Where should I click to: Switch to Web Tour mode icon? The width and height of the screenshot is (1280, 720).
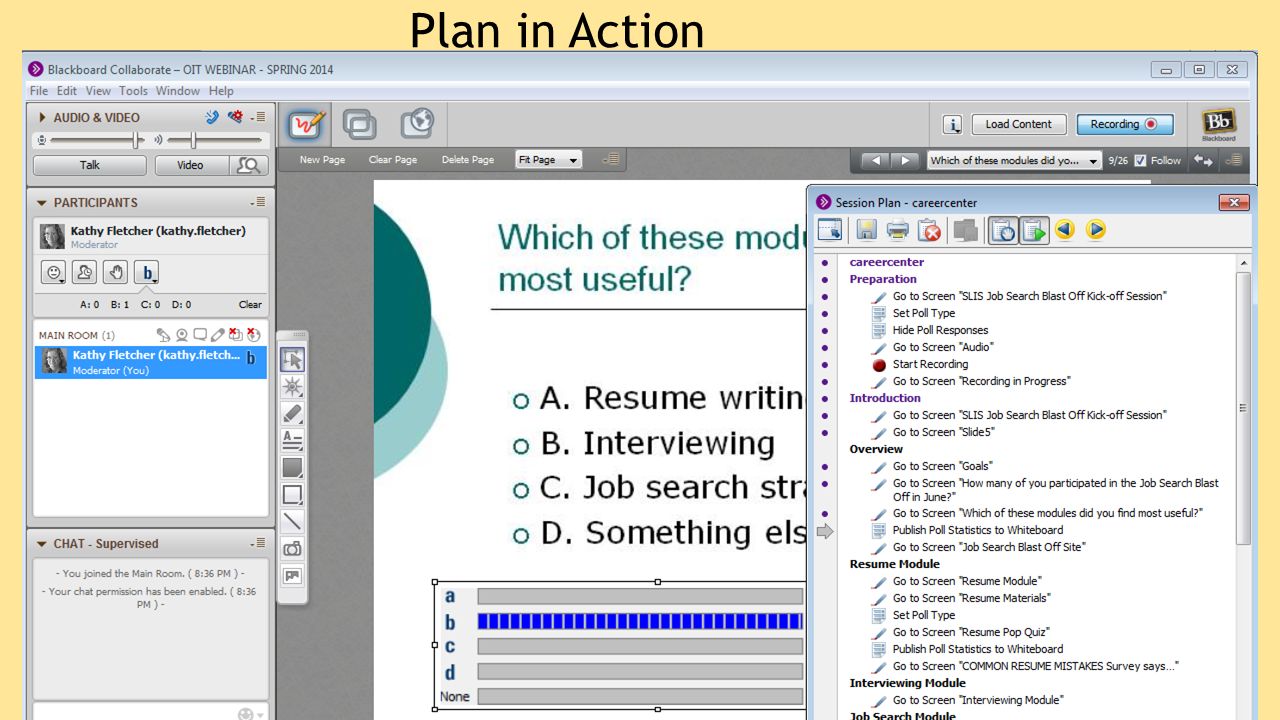417,124
